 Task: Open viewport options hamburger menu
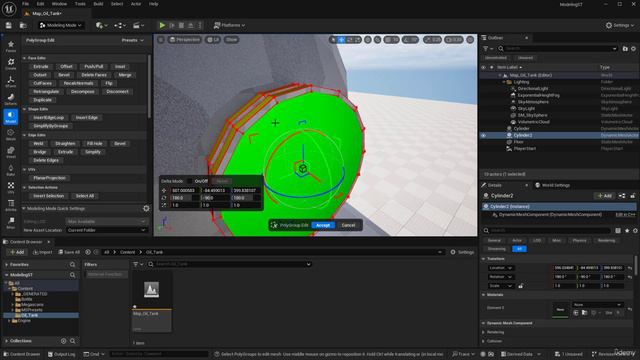pos(161,40)
